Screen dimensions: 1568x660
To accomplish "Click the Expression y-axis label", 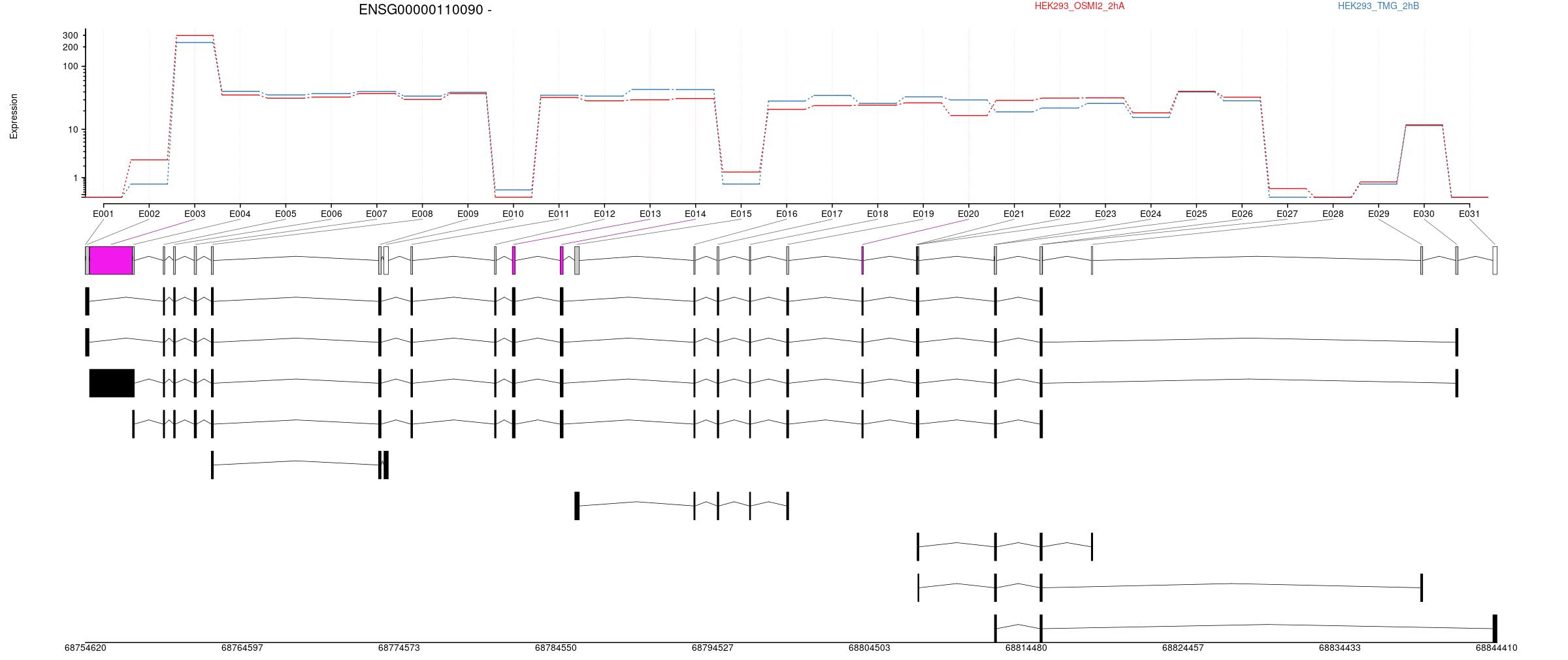I will coord(14,116).
